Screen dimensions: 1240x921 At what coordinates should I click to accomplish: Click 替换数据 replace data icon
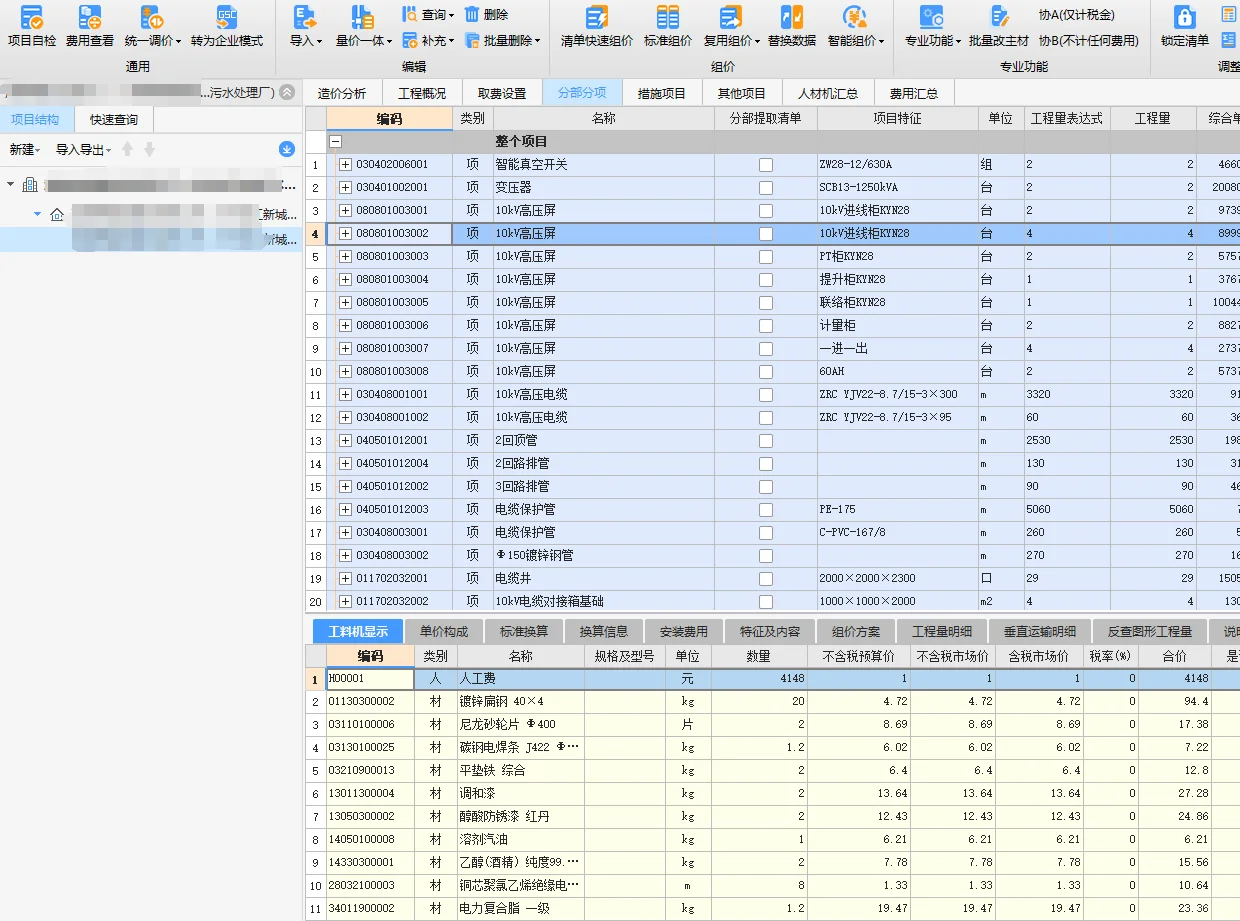point(792,18)
